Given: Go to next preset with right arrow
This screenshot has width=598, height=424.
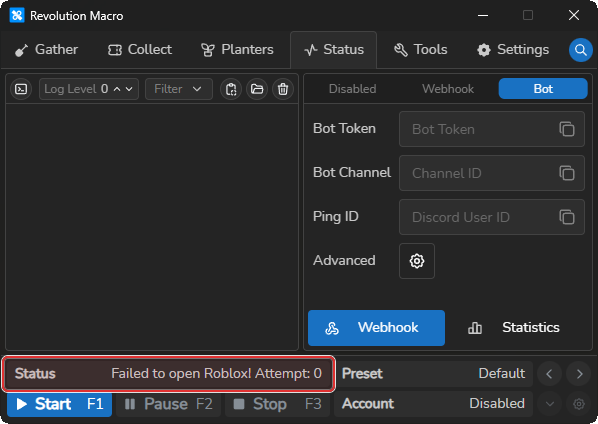Looking at the screenshot, I should (579, 374).
